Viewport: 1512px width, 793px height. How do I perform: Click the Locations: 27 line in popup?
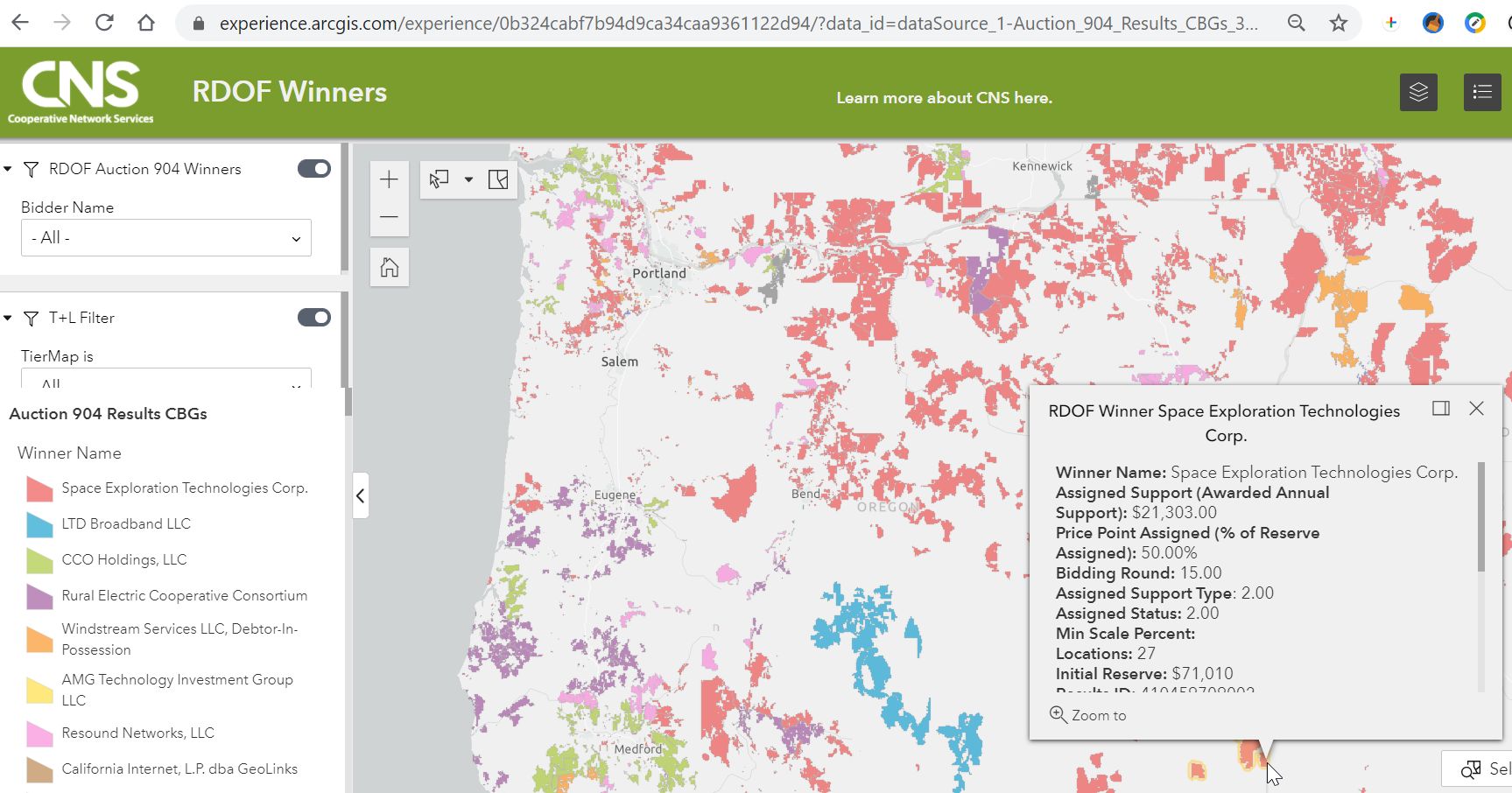(1105, 654)
